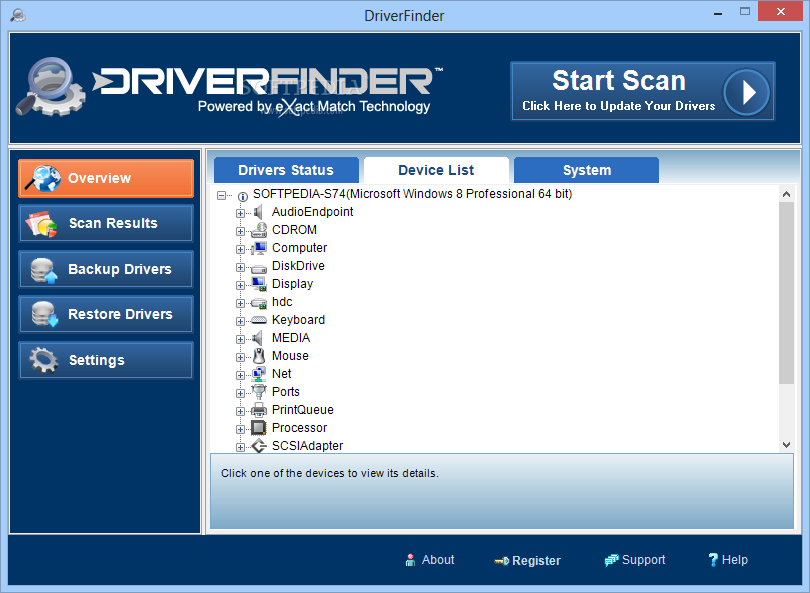This screenshot has width=810, height=593.
Task: Select the 'SCSIAdapter' tree label
Action: [x=307, y=446]
